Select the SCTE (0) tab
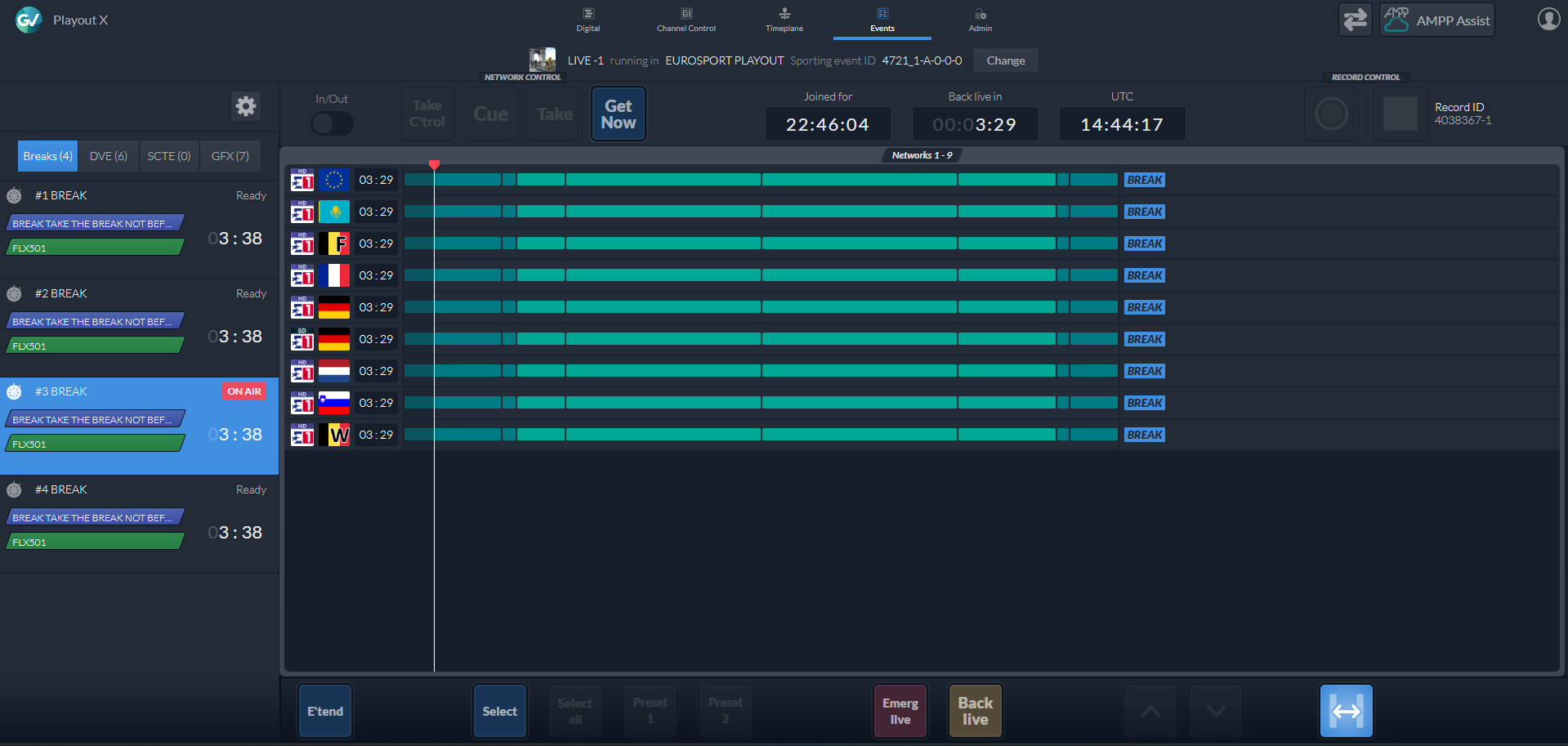1568x746 pixels. click(x=169, y=156)
